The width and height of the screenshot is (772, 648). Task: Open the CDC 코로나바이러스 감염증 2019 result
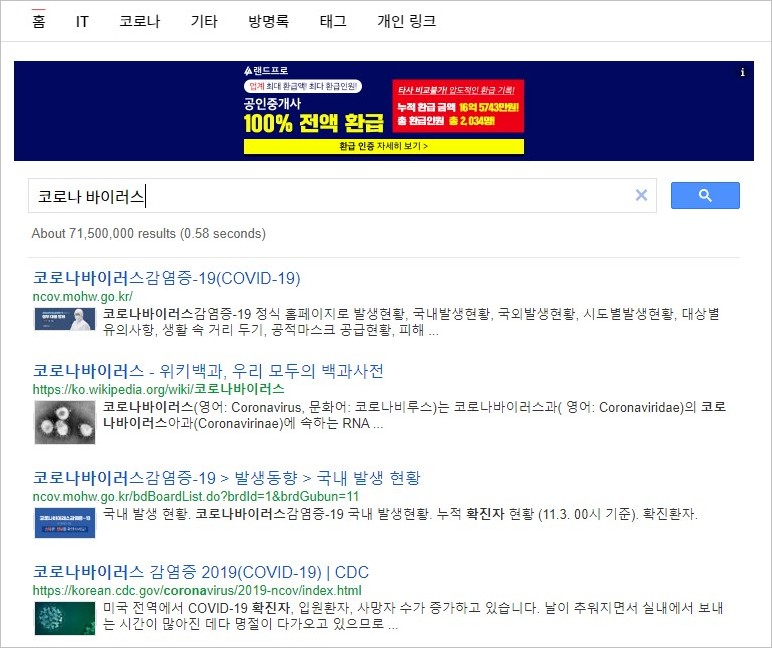pyautogui.click(x=200, y=572)
